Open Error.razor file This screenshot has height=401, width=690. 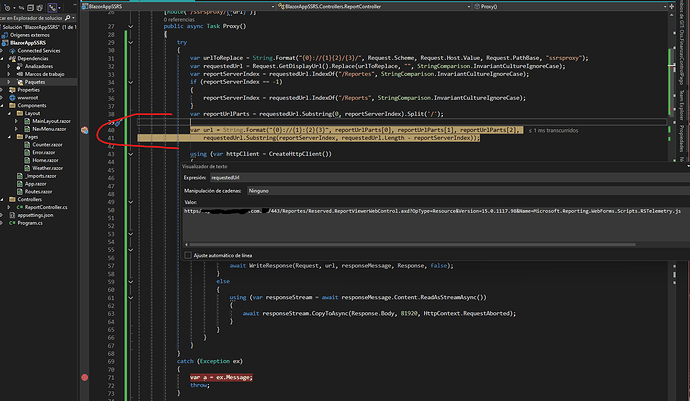coord(44,152)
